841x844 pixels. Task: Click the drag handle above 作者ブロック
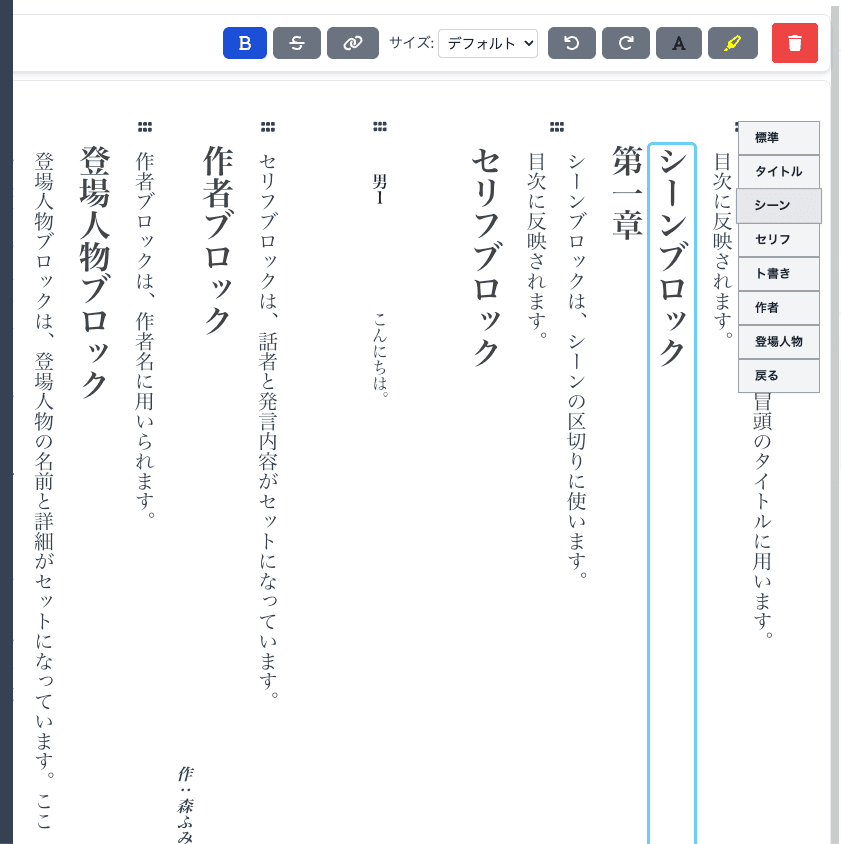click(266, 126)
